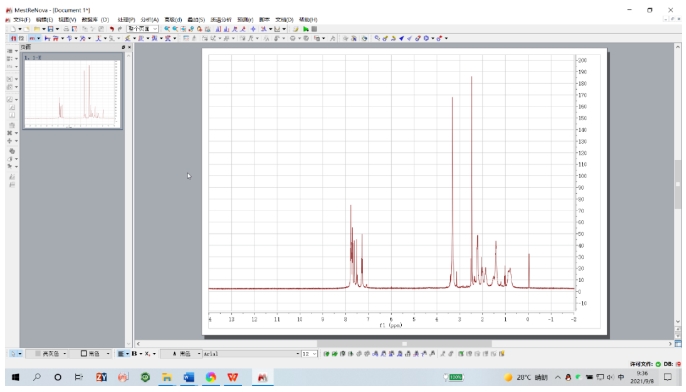Open the fill color black swatch dropdown

click(x=94, y=354)
